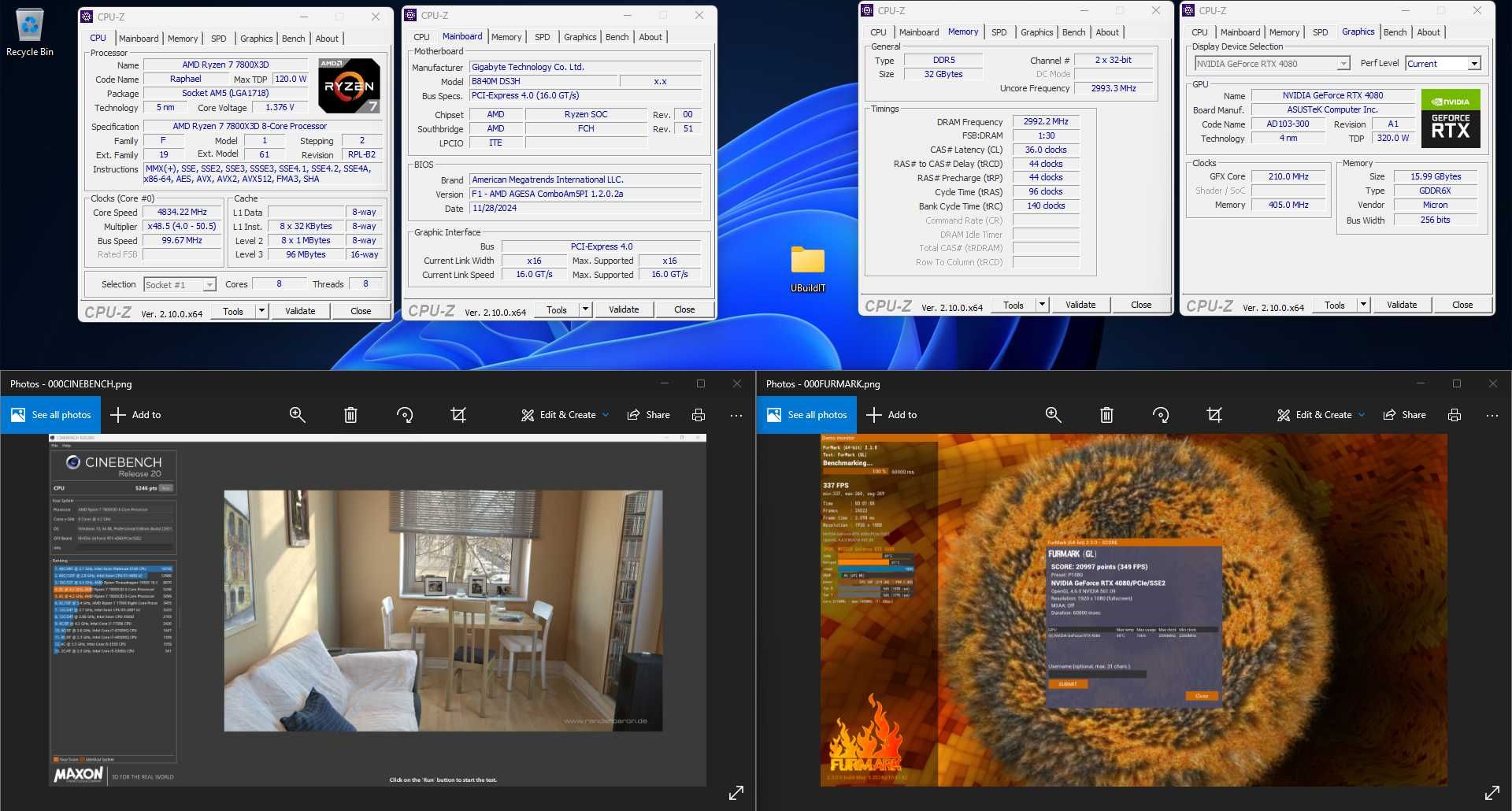Click zoom icon in Furmark Photos window

coord(1053,415)
